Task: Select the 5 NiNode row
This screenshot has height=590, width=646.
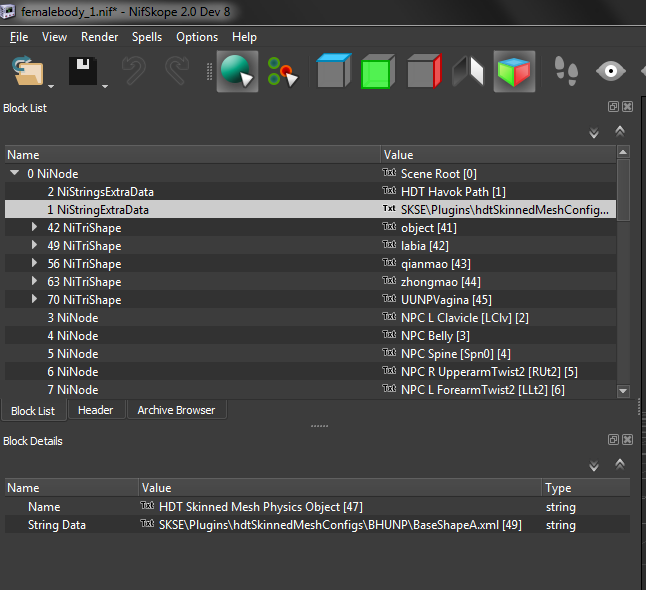Action: pyautogui.click(x=310, y=354)
